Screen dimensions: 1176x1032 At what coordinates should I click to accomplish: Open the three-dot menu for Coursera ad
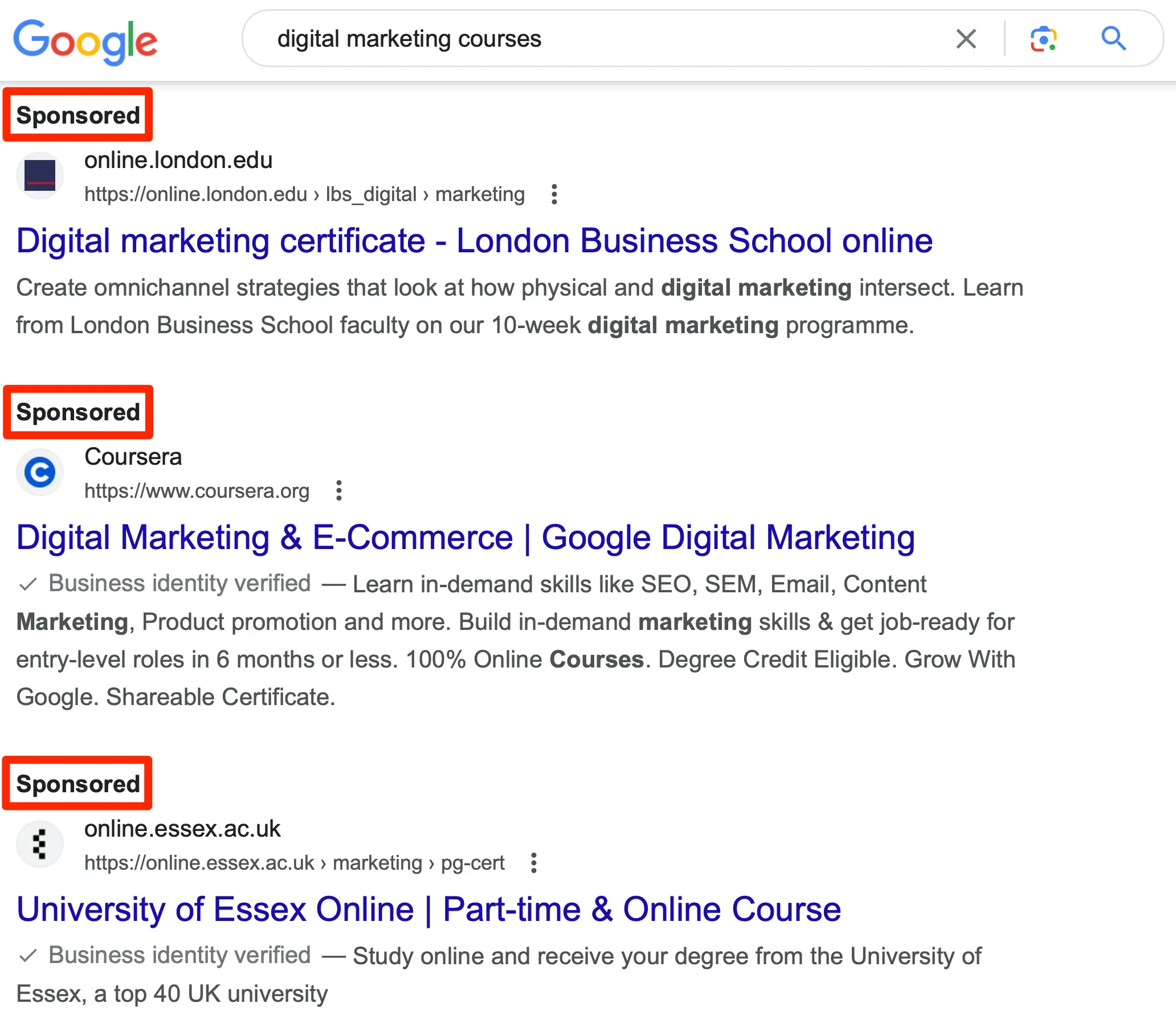(x=339, y=491)
